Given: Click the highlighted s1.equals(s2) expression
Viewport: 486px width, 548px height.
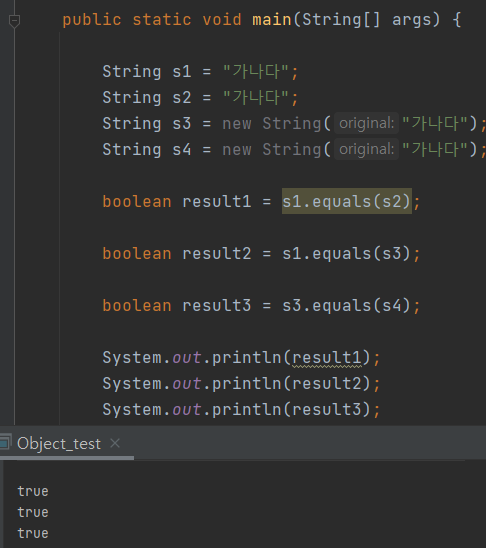Looking at the screenshot, I should 347,201.
